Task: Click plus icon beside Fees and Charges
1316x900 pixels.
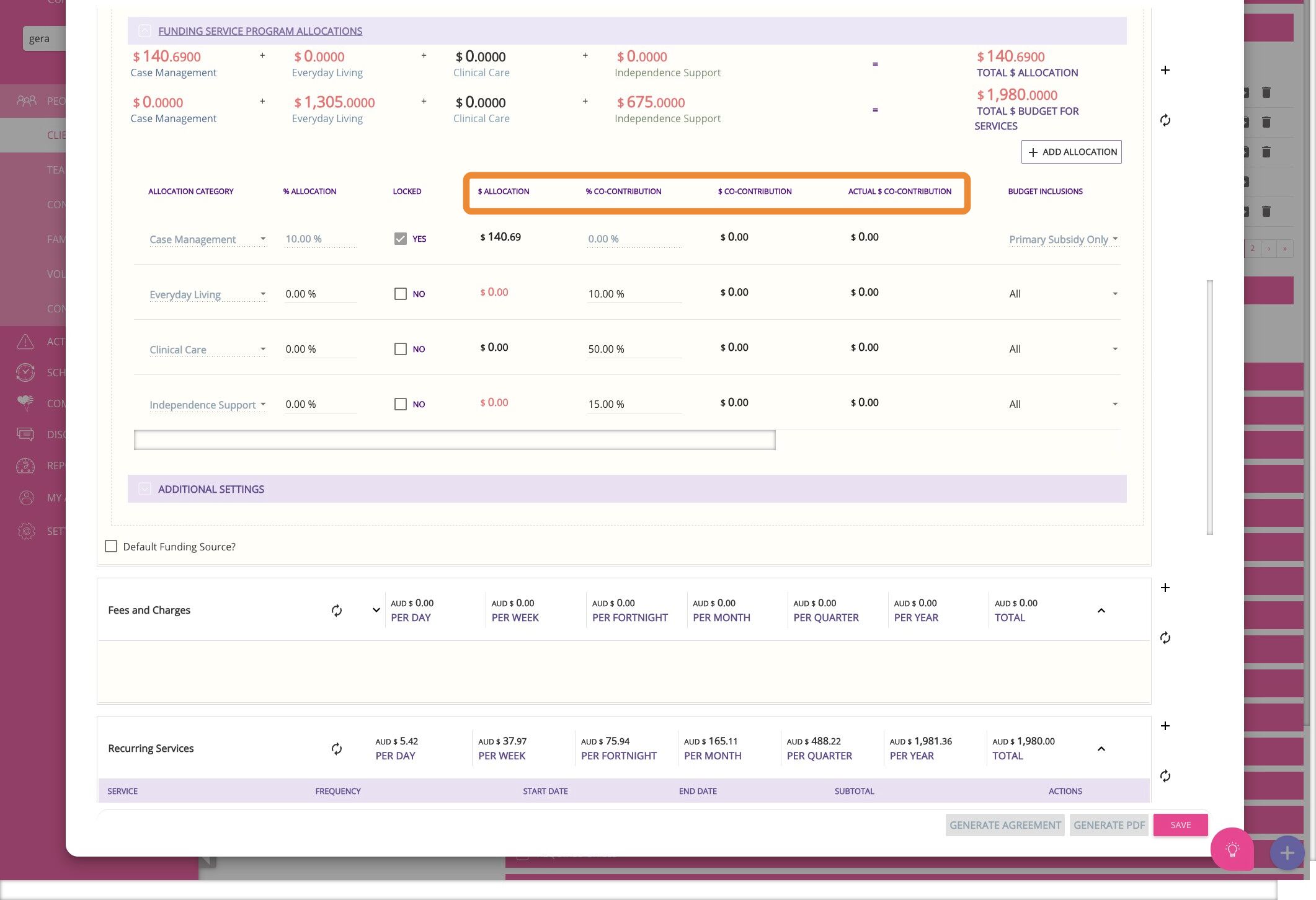Action: [x=1165, y=588]
